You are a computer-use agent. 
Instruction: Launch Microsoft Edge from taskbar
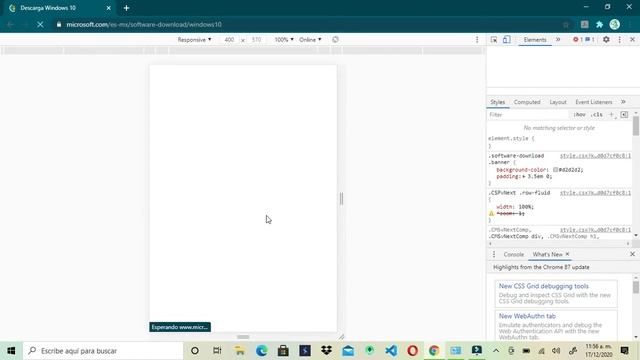[x=261, y=351]
